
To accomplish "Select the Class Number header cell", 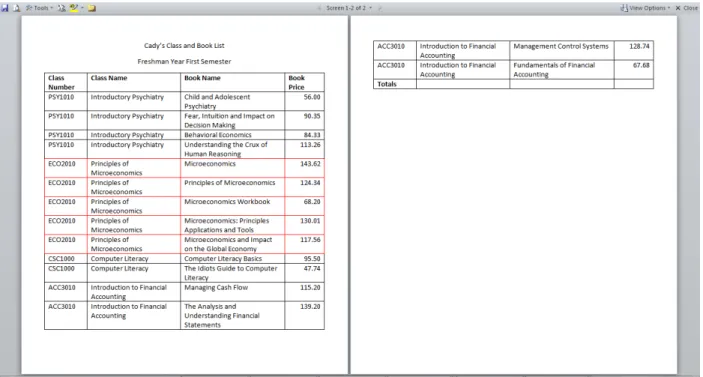I will 66,82.
